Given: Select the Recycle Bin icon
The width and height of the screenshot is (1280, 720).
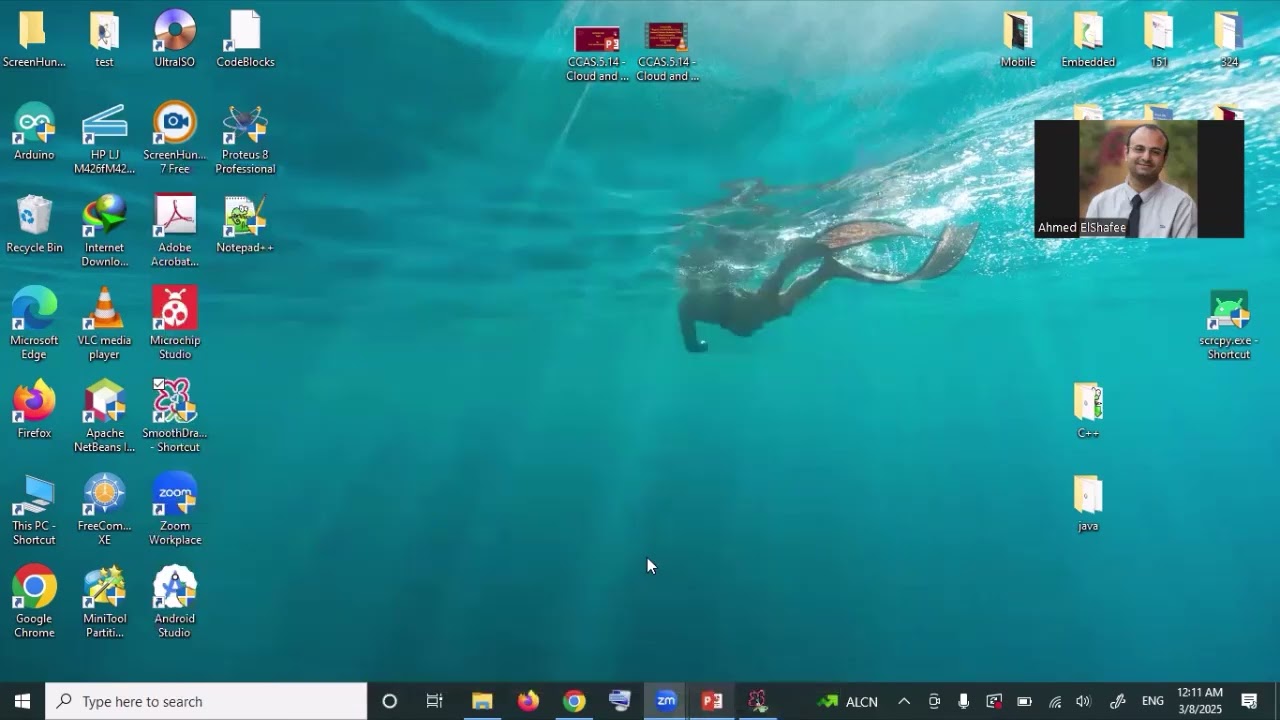Looking at the screenshot, I should 34,225.
